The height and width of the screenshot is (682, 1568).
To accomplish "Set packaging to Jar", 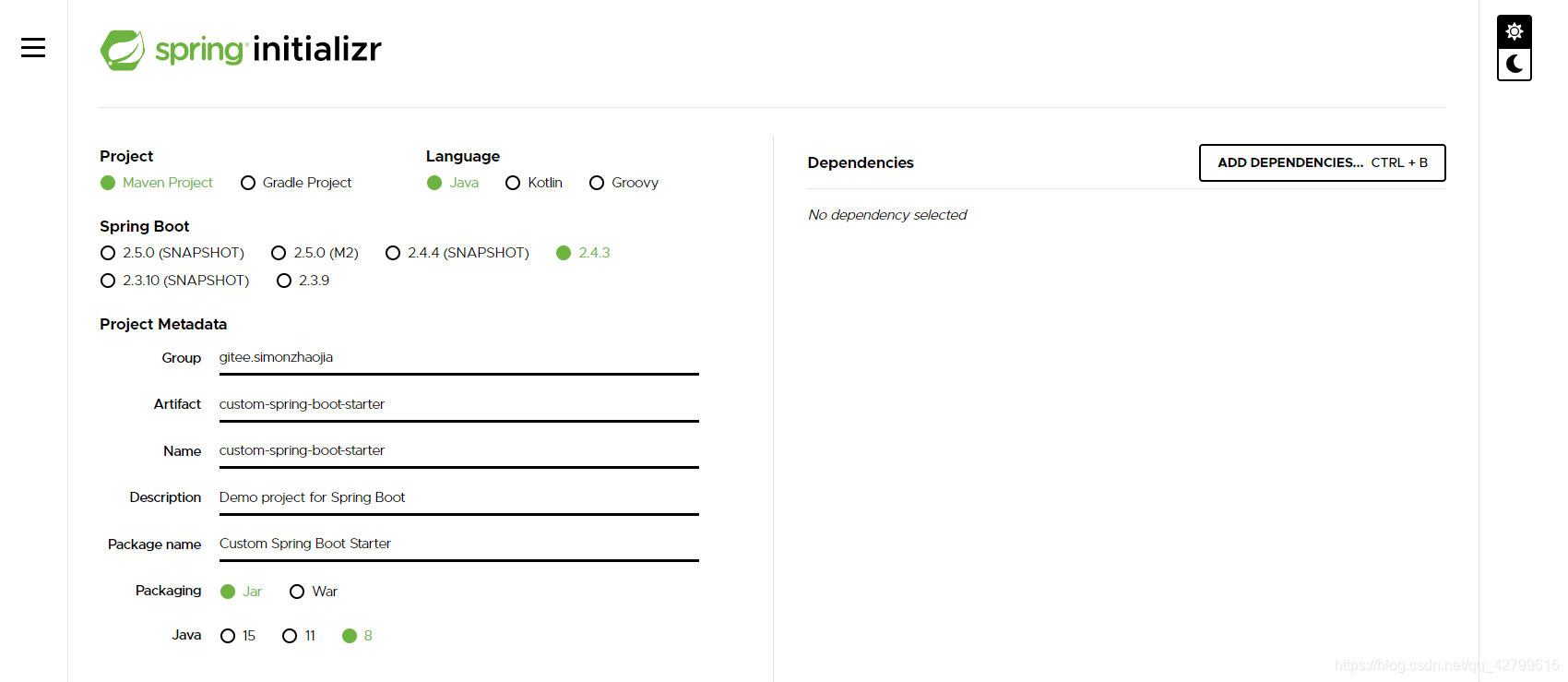I will coord(242,592).
